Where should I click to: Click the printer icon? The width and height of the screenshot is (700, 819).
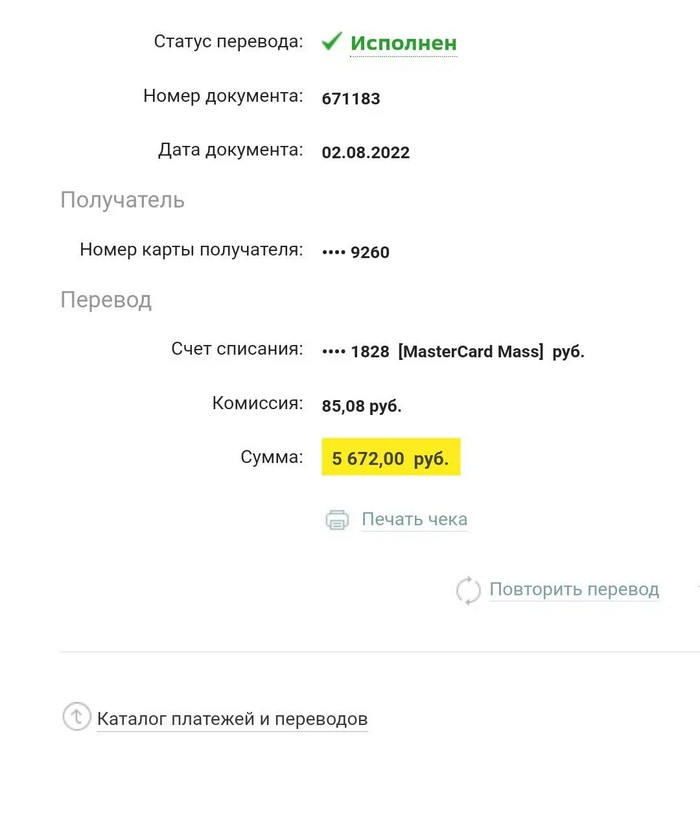337,520
